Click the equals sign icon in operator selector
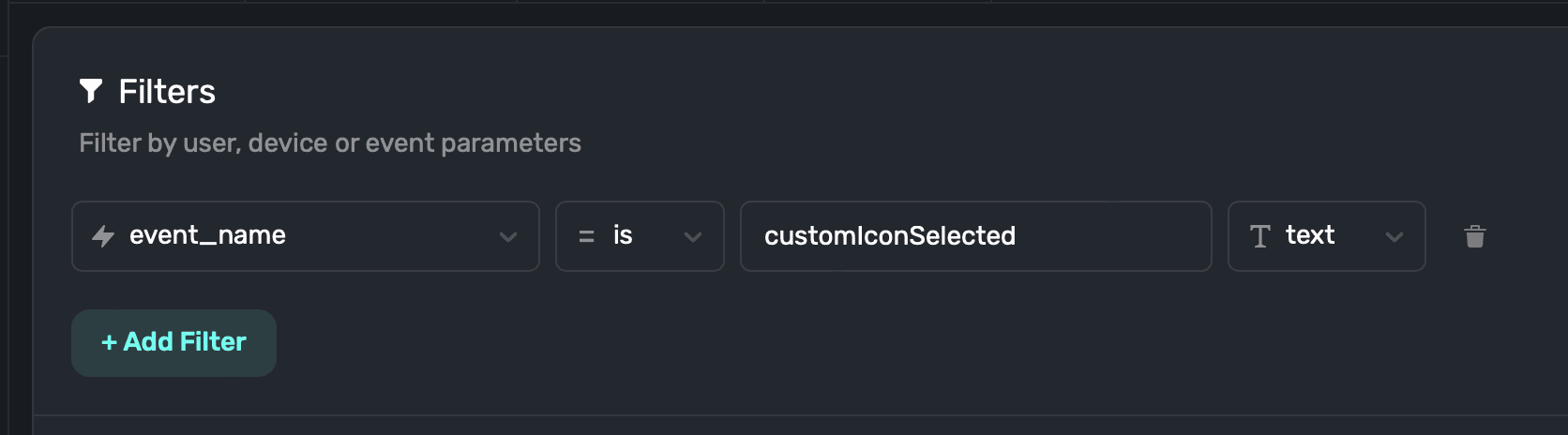Screen dimensions: 1568x435 [x=587, y=237]
